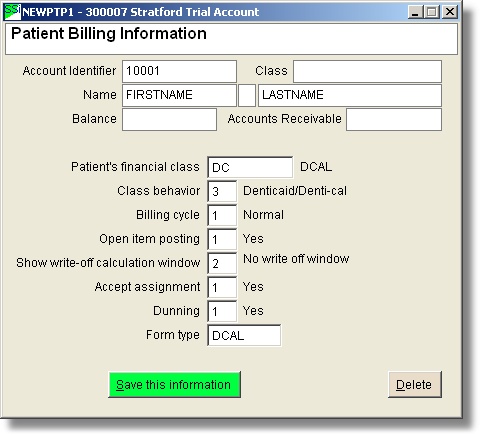Click the Denticaid/Denti-cal description text
The height and width of the screenshot is (437, 481).
coord(295,191)
